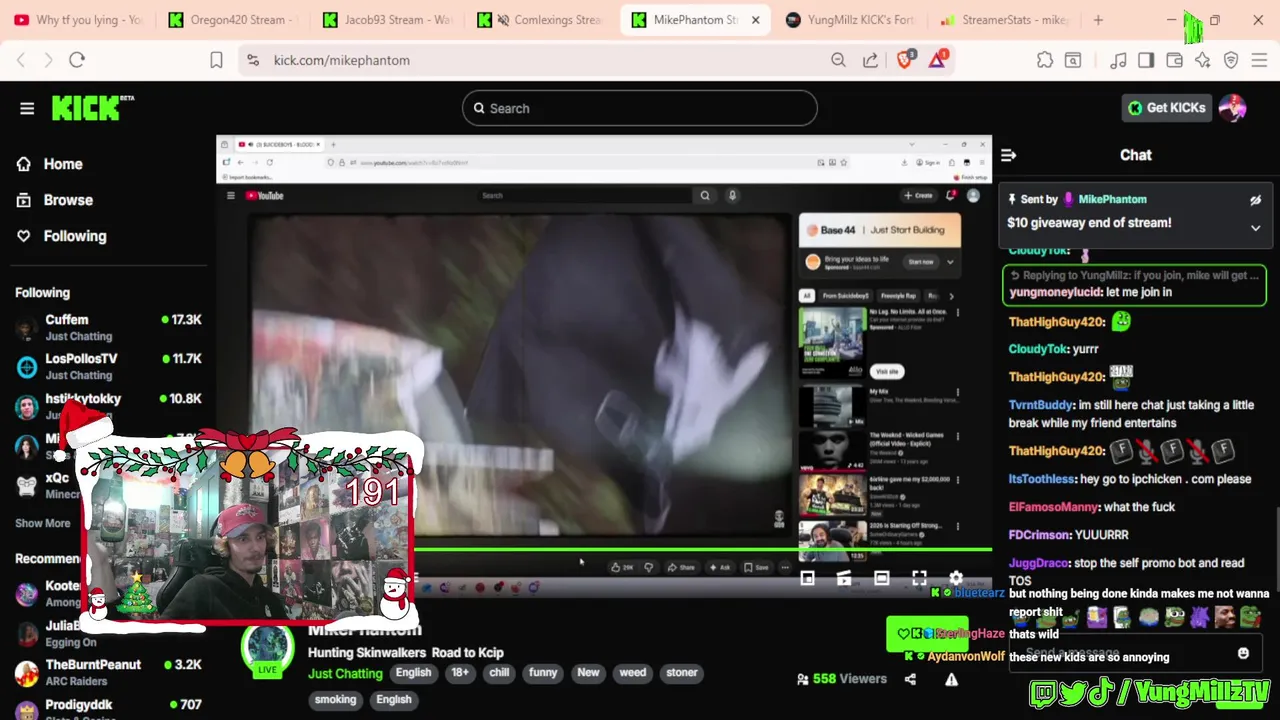Share the stream via the share icon

click(x=910, y=679)
